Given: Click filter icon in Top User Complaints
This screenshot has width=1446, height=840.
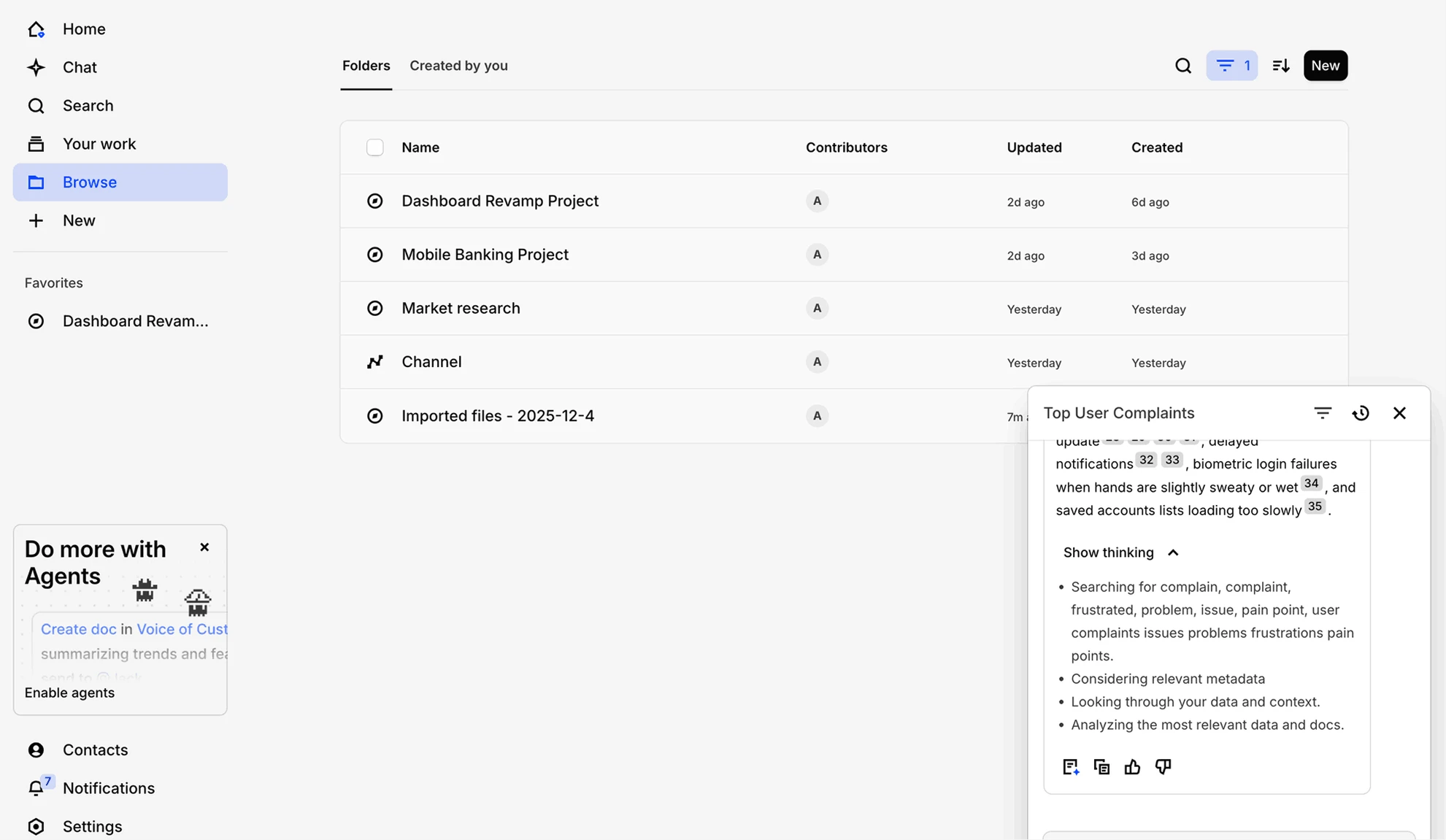Looking at the screenshot, I should point(1322,413).
